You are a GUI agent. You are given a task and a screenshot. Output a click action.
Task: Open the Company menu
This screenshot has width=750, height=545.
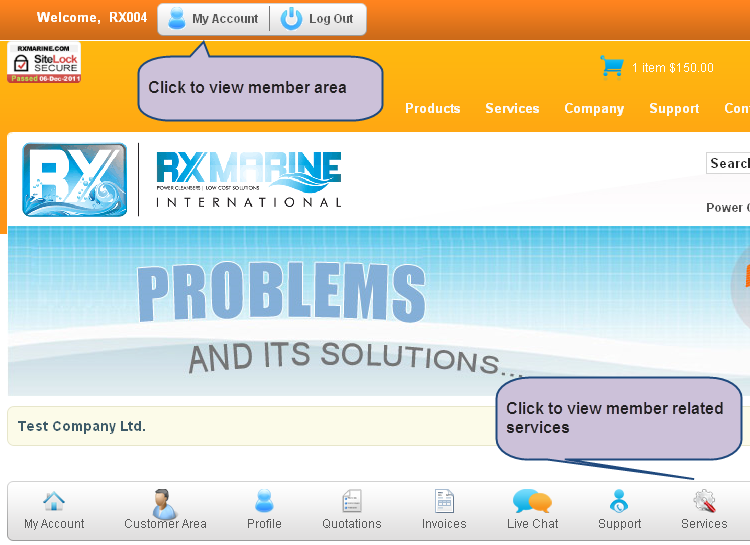594,109
